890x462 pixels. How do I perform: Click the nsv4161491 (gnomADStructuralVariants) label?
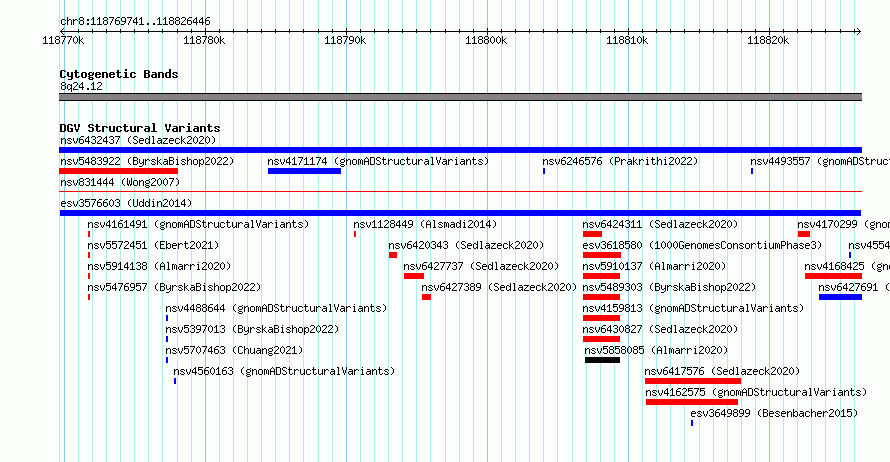coord(198,224)
